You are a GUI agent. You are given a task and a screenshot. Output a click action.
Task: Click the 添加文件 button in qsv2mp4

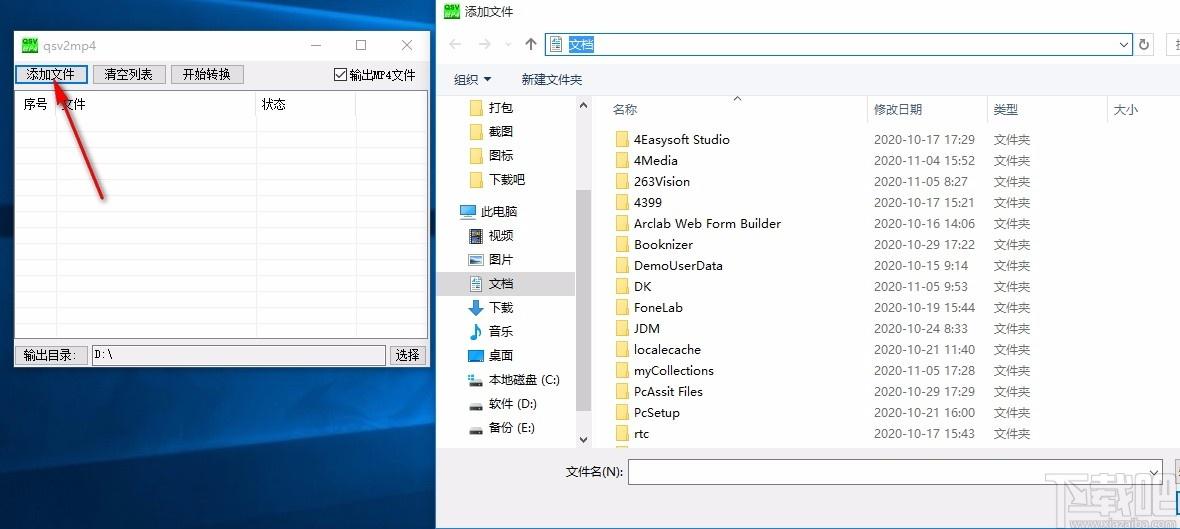[x=51, y=74]
